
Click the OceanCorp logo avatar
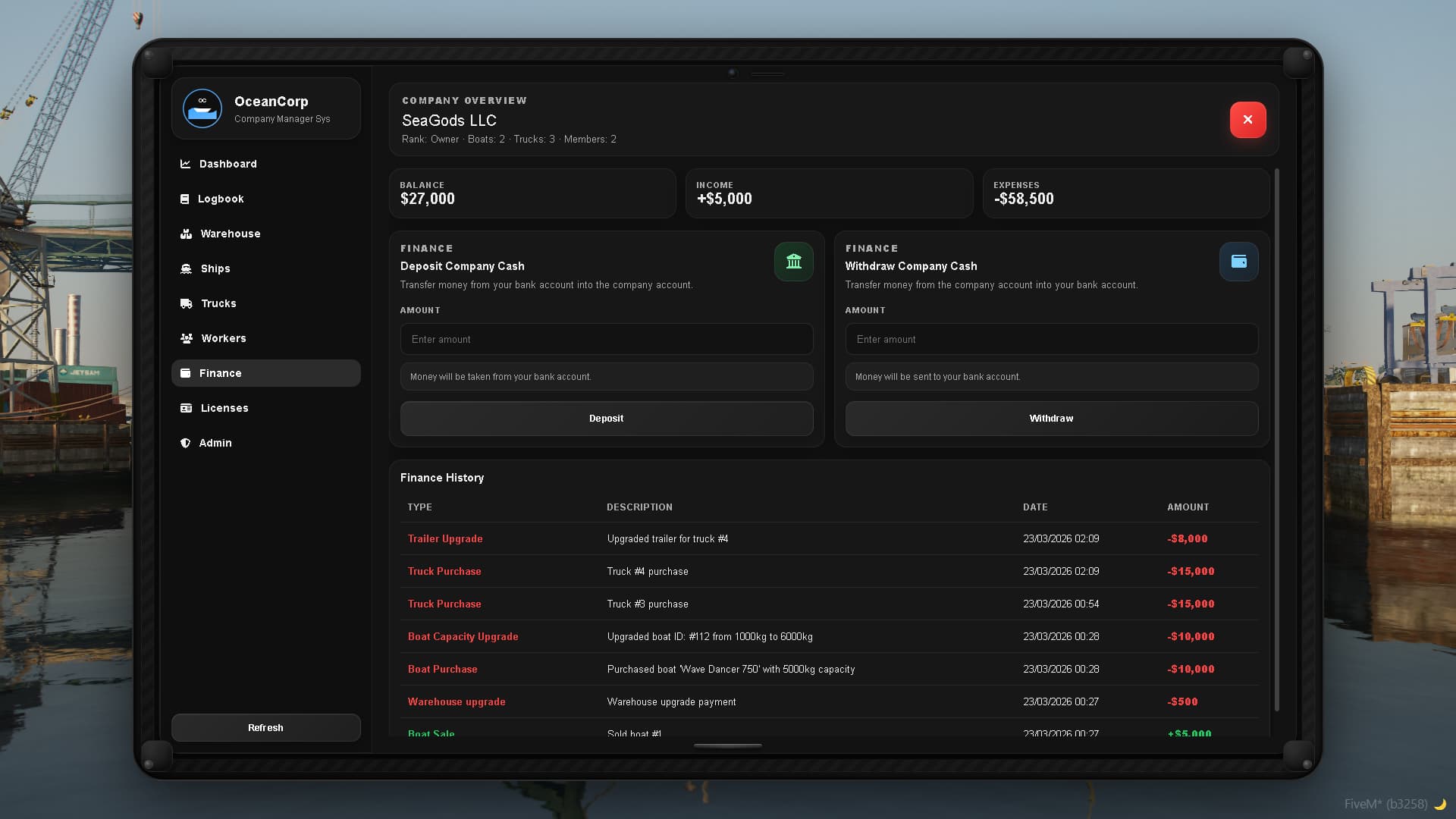202,108
